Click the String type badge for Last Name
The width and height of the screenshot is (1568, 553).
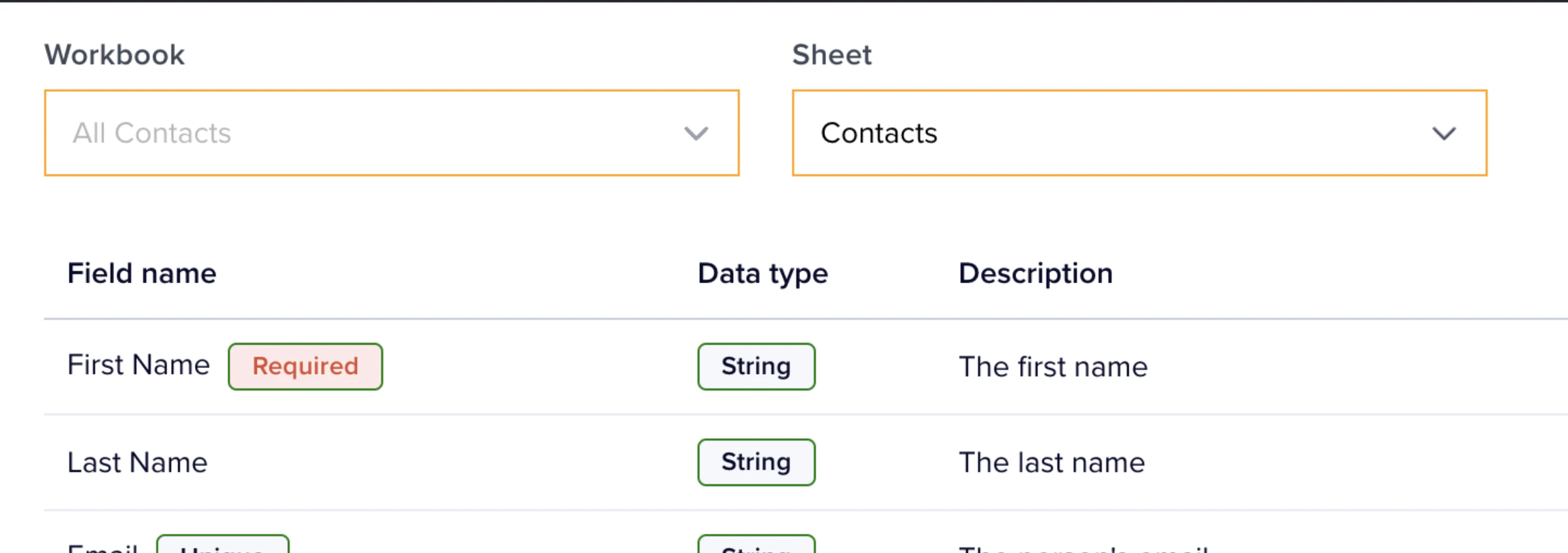pos(756,462)
